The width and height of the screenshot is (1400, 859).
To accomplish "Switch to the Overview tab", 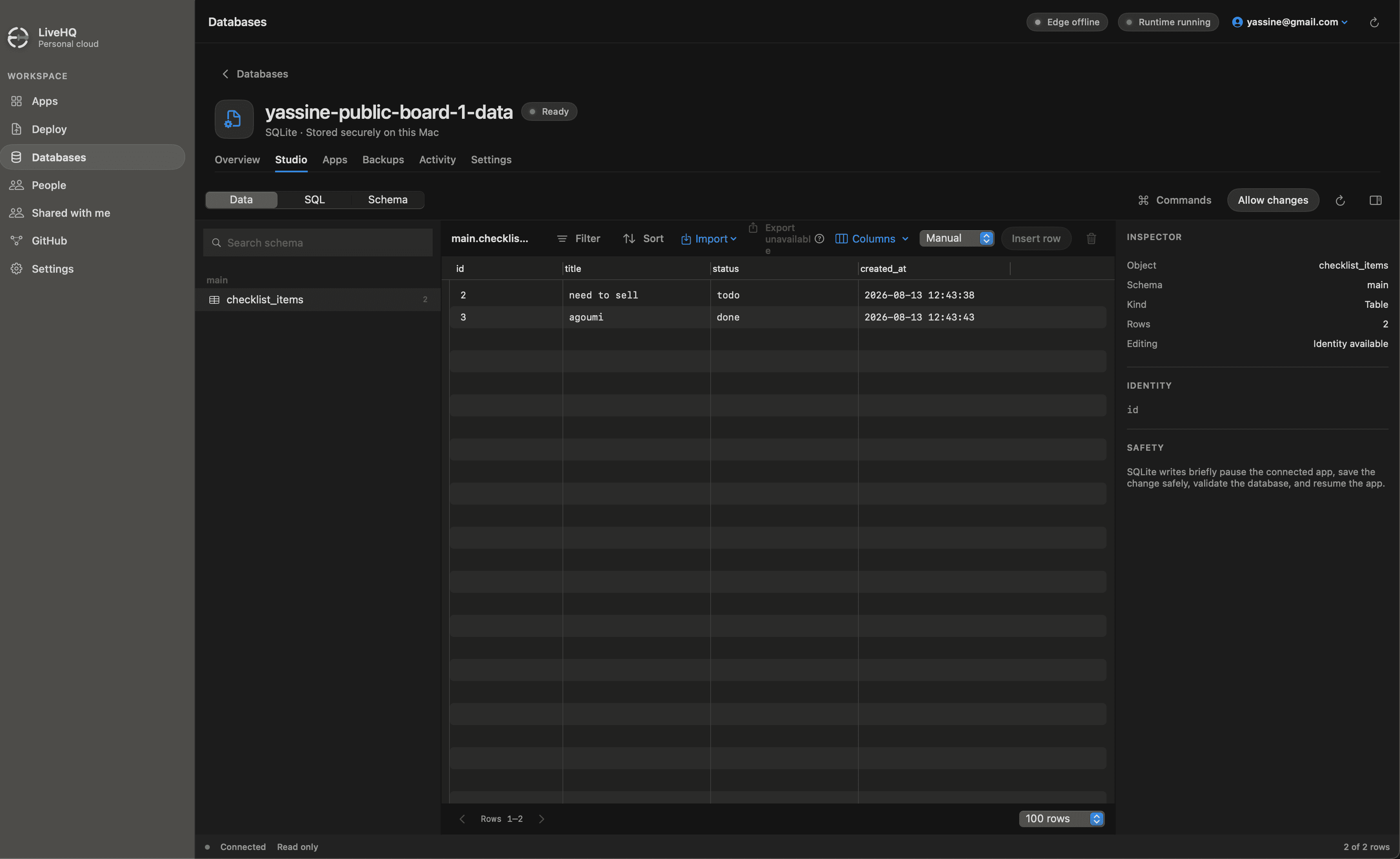I will pos(237,160).
